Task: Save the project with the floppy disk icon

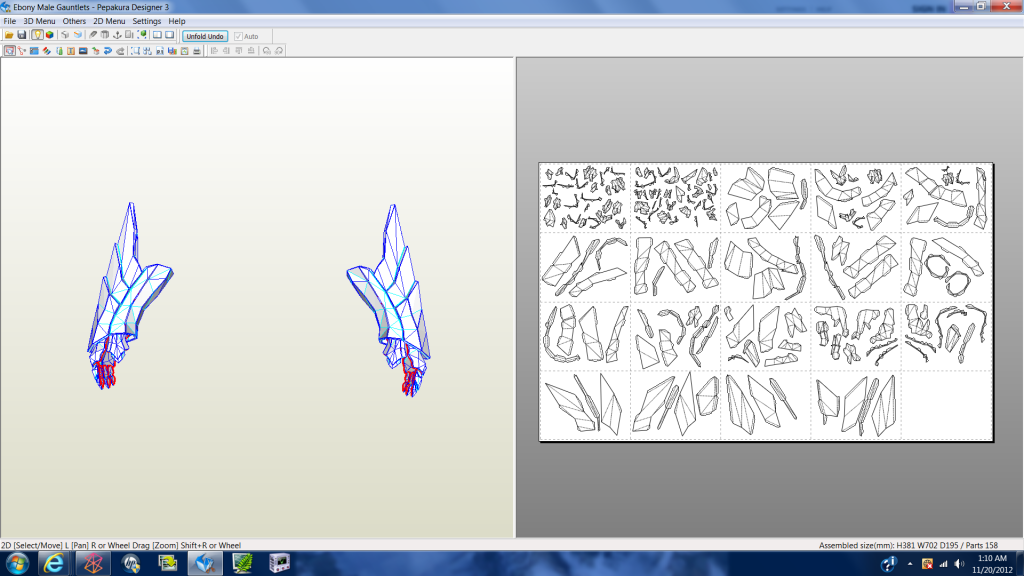Action: [22, 35]
